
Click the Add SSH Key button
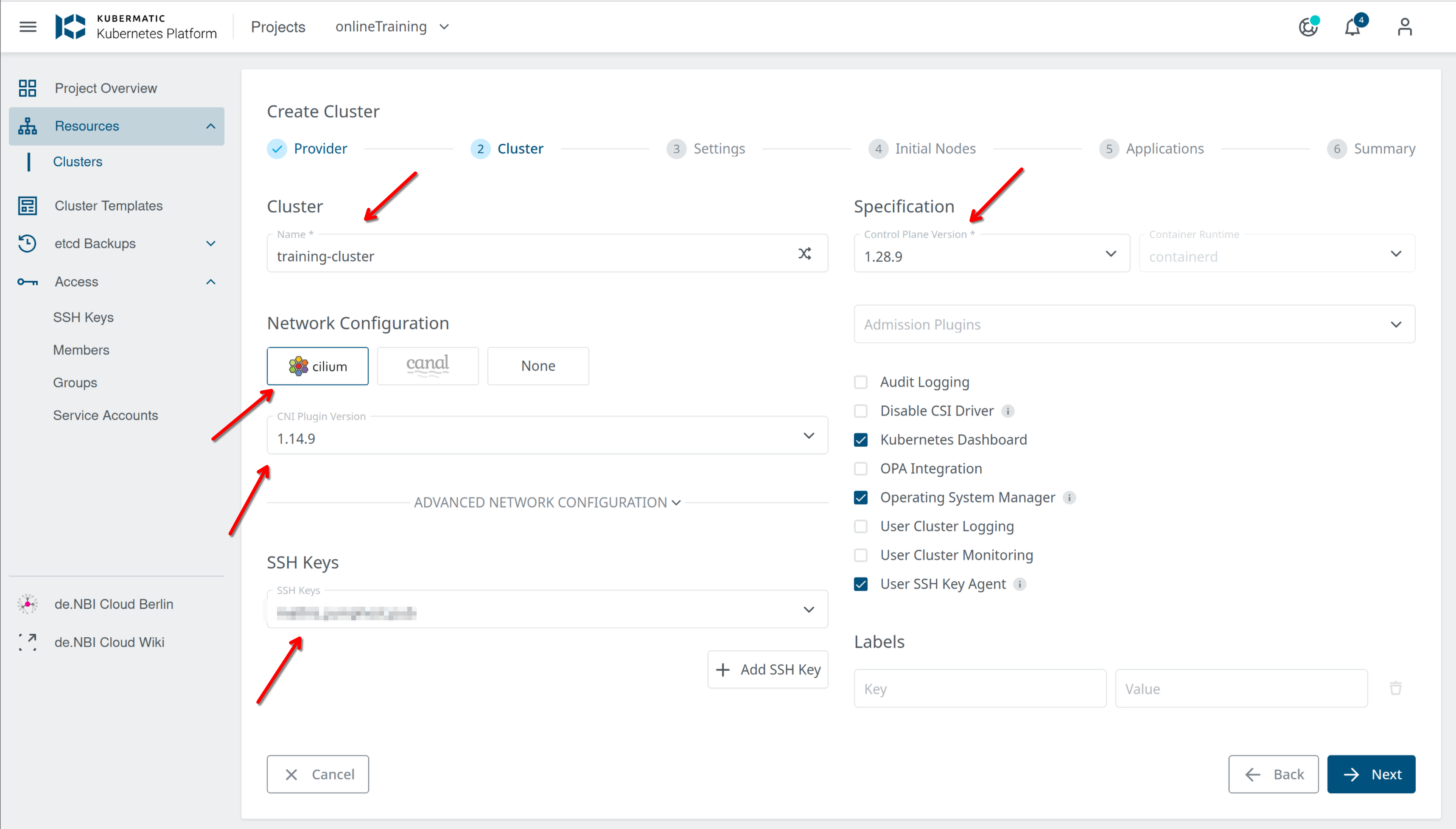[x=767, y=669]
